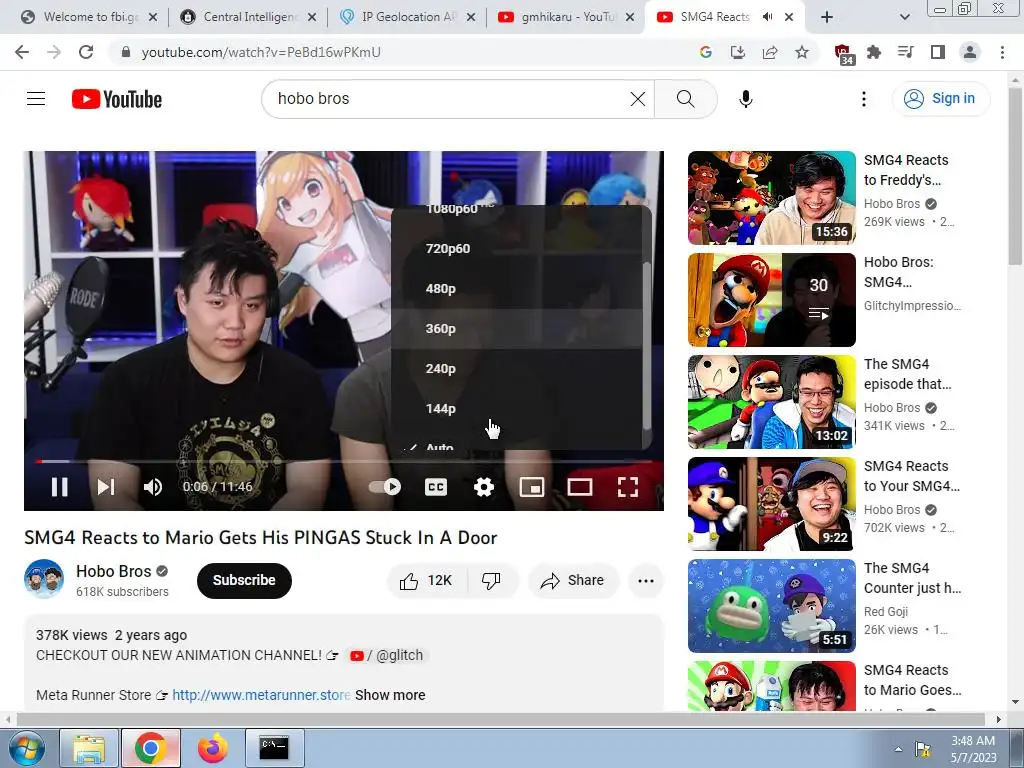Start voice search with microphone icon
The height and width of the screenshot is (768, 1024).
746,99
